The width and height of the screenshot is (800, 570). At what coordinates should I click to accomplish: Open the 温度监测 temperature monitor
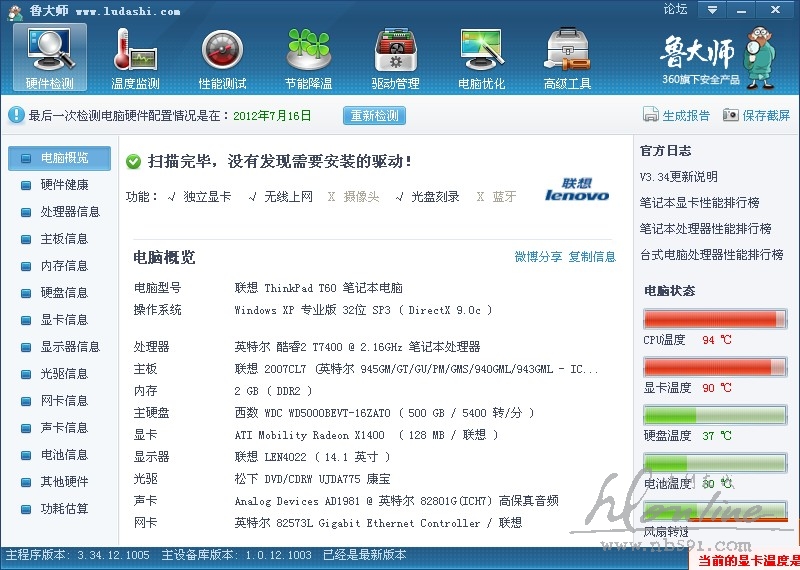tap(135, 58)
